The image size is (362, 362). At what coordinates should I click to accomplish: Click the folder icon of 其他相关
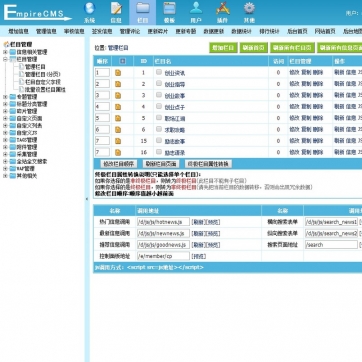point(13,176)
